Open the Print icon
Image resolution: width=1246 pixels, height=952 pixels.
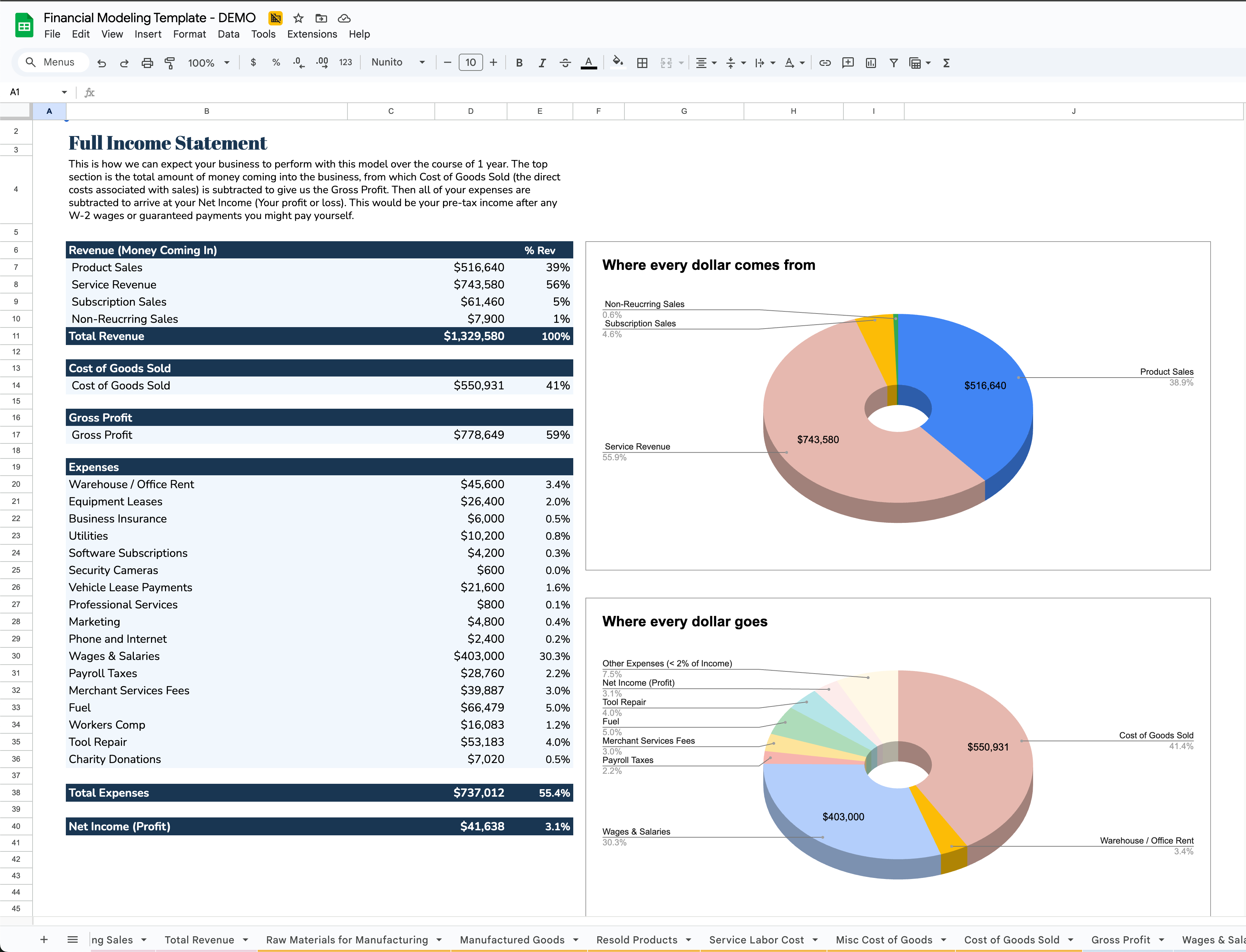click(x=147, y=63)
